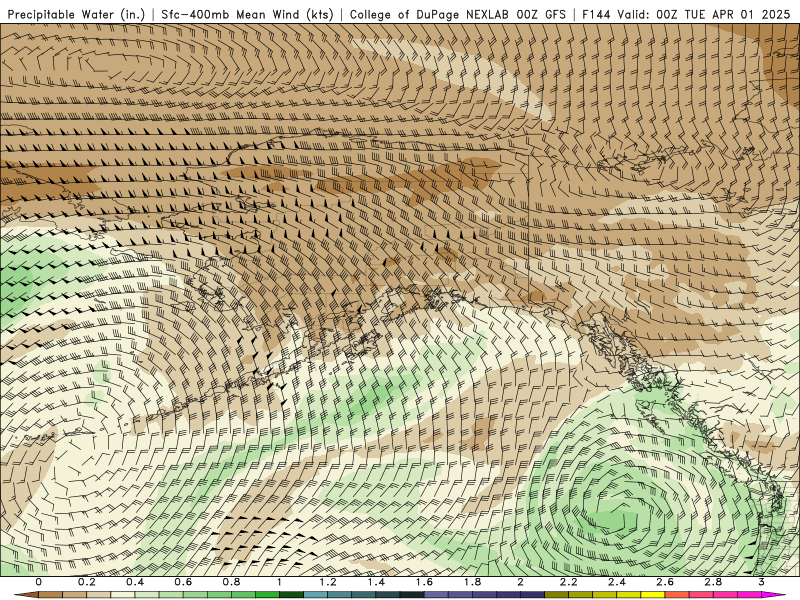Click the orange-red swatch right of 2.6
The image size is (800, 600).
[677, 595]
